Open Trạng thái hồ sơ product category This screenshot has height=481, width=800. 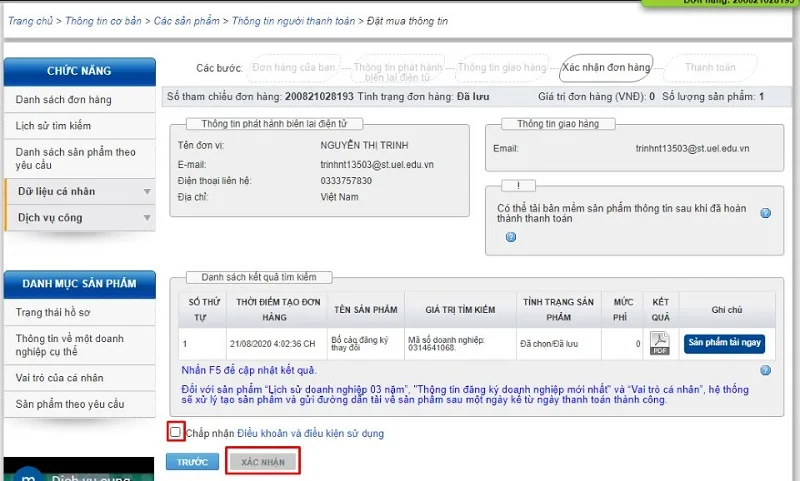coord(80,312)
